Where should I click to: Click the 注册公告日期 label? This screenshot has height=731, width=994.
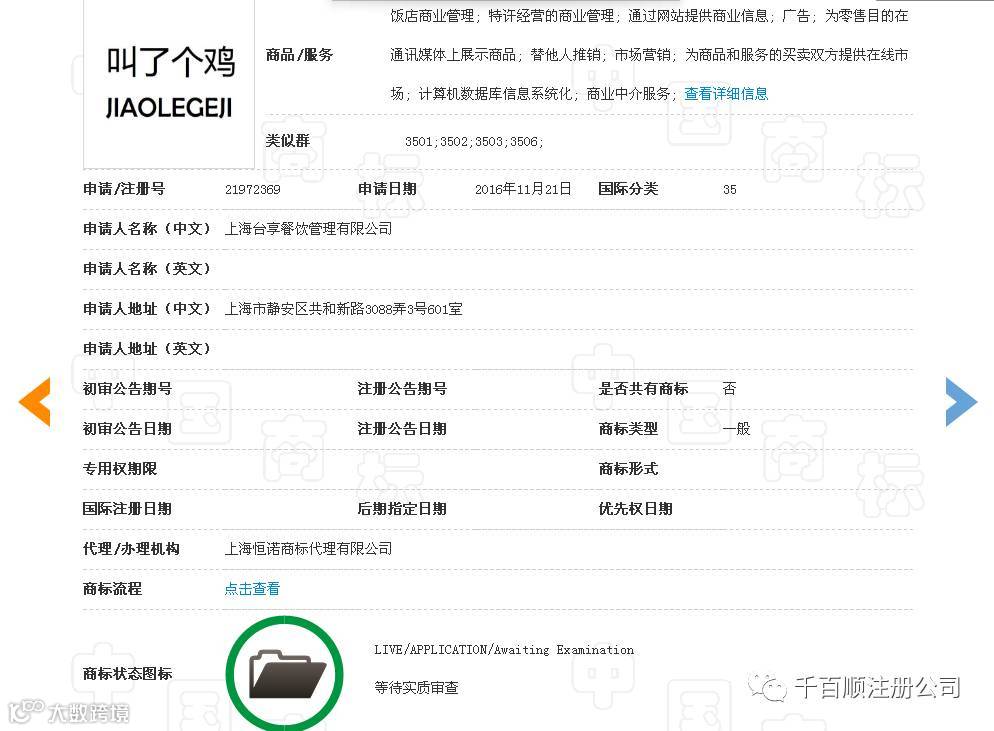[x=402, y=429]
